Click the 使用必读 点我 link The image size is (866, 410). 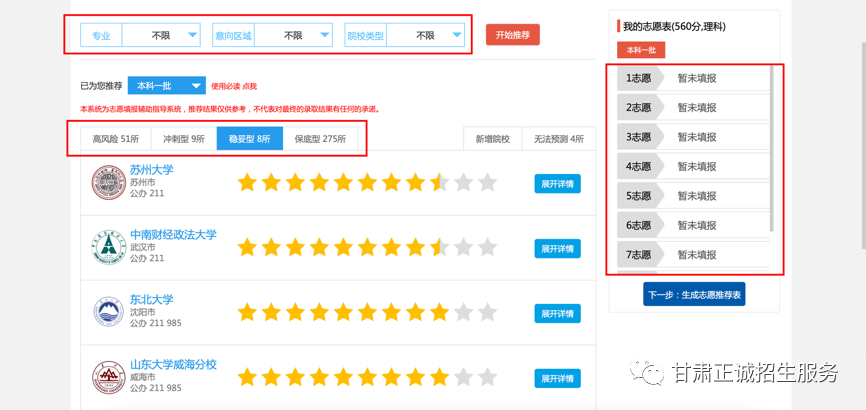[233, 87]
